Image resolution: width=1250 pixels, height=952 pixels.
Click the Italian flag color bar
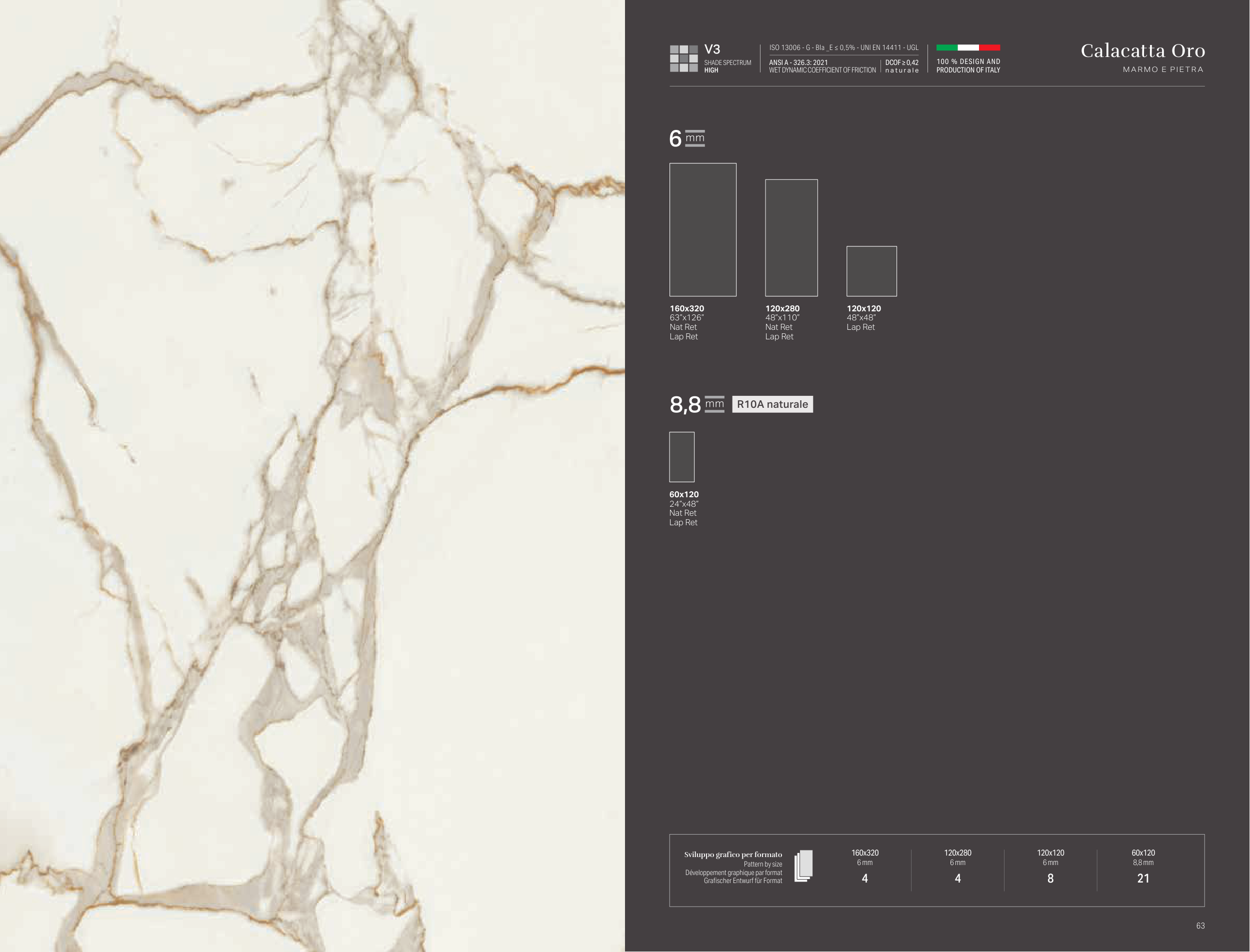click(x=967, y=47)
